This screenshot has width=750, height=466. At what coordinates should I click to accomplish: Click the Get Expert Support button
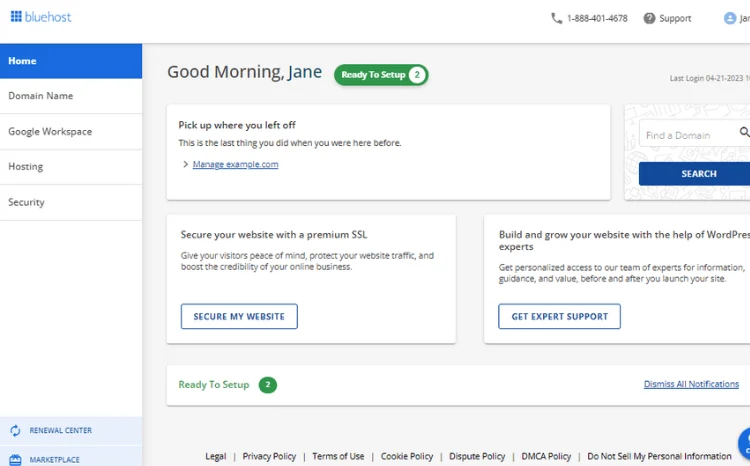pyautogui.click(x=559, y=316)
